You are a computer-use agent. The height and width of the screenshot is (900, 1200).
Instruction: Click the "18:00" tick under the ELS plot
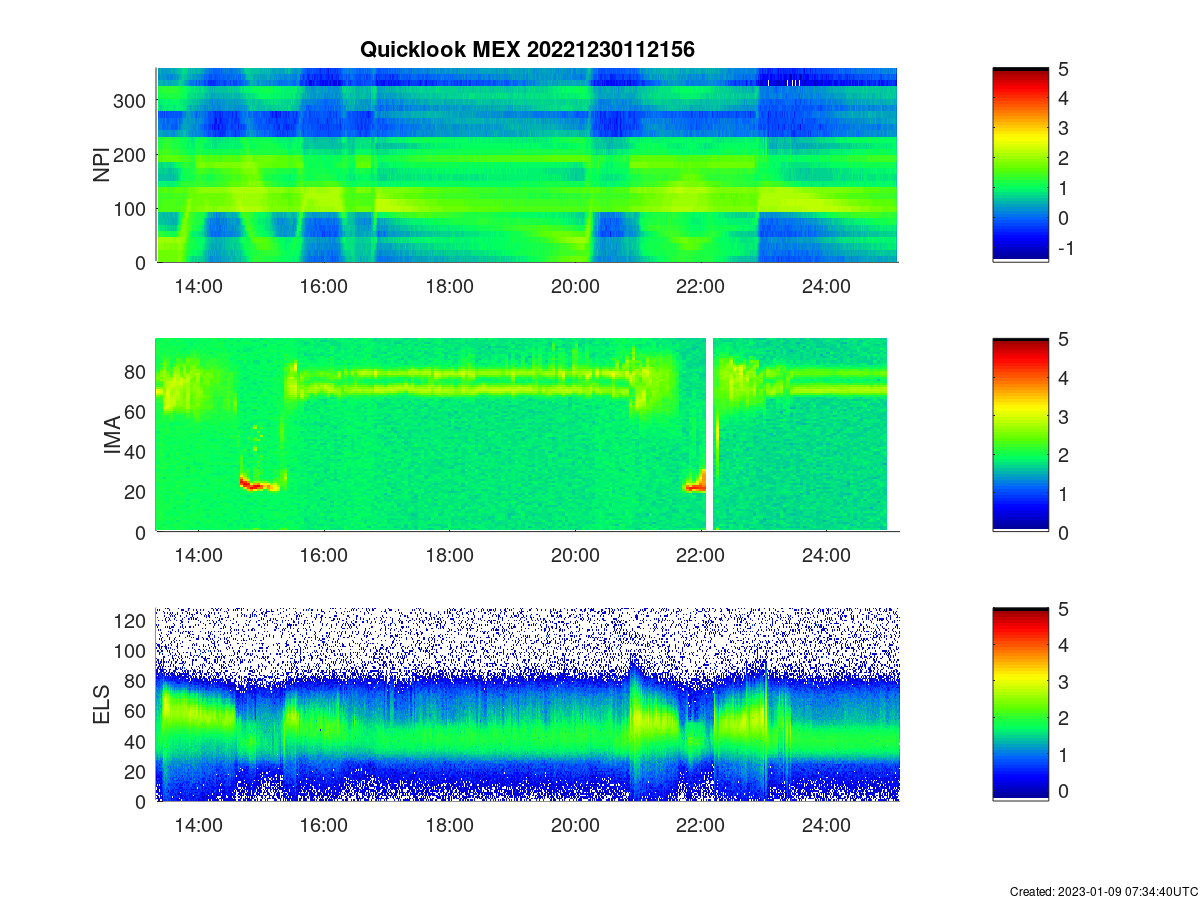[x=450, y=826]
